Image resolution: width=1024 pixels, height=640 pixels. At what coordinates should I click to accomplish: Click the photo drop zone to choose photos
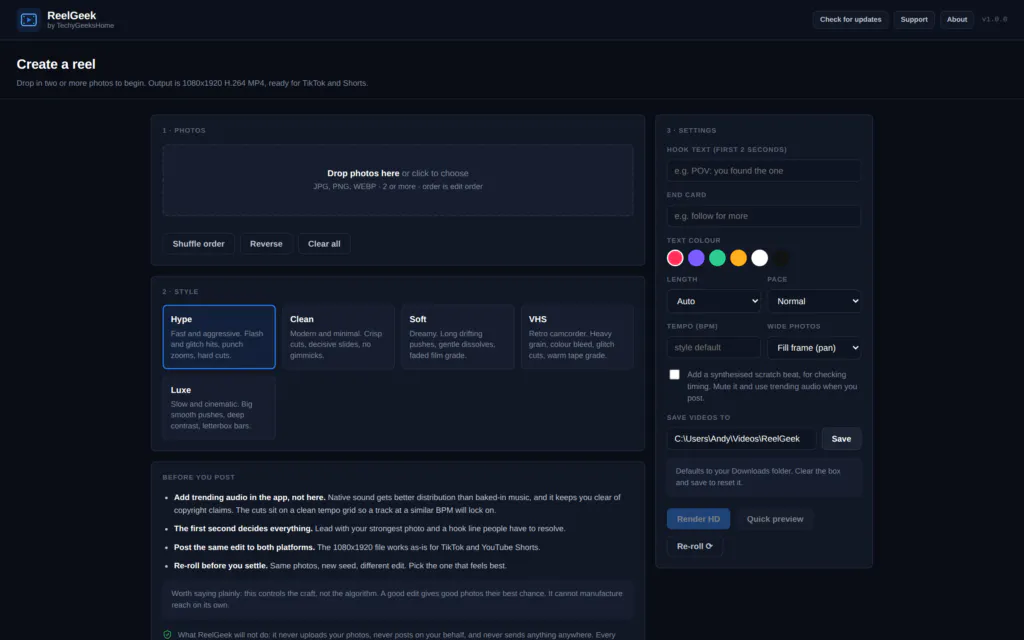398,180
